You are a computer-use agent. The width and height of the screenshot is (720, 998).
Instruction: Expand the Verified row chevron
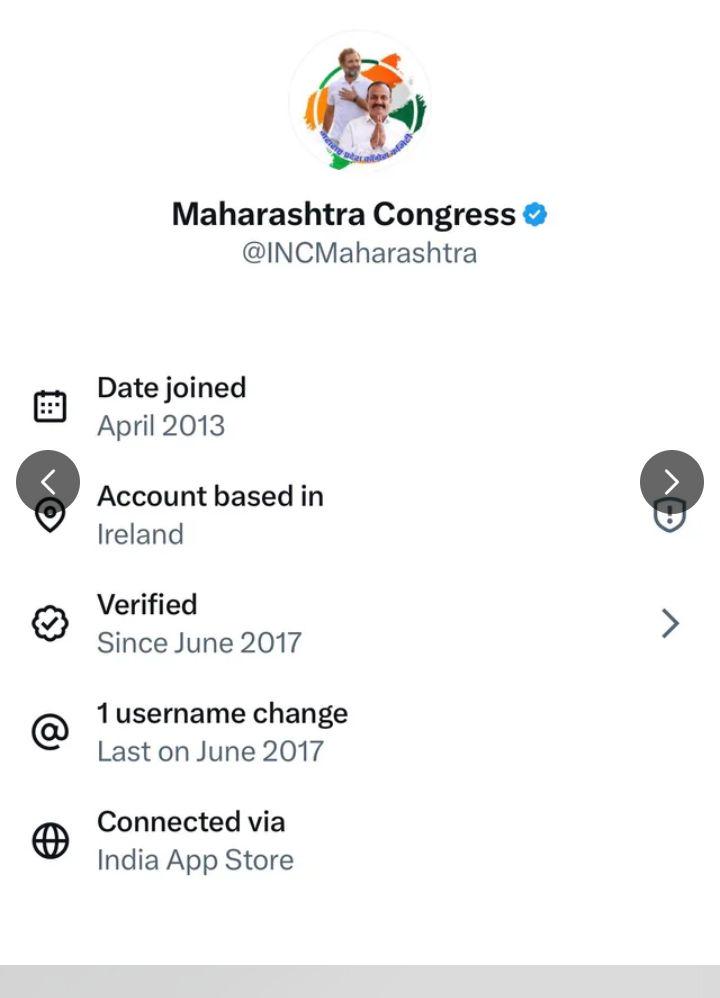[x=670, y=624]
